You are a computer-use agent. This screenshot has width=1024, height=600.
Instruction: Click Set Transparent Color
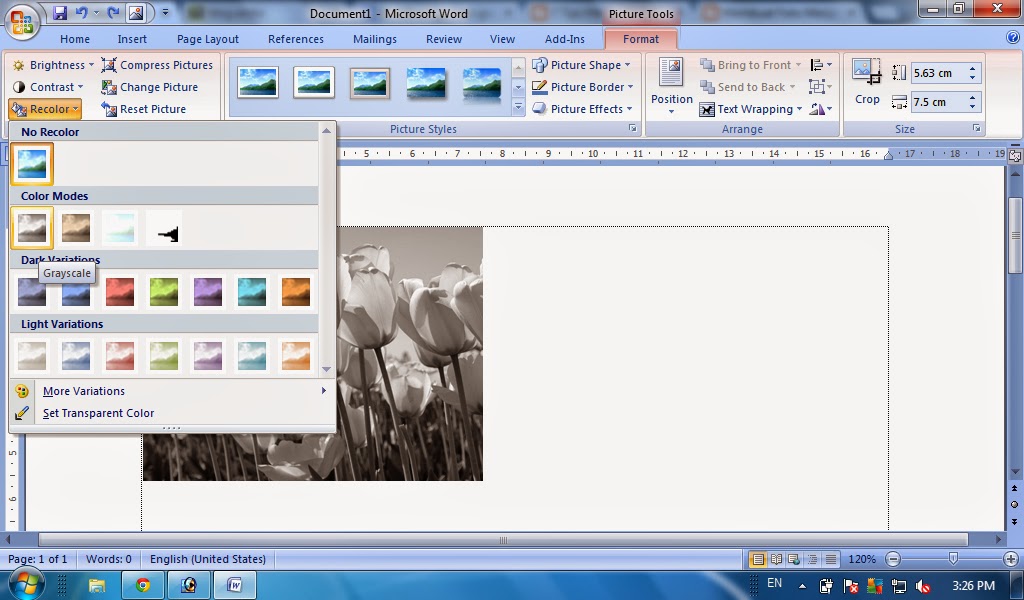click(x=97, y=413)
